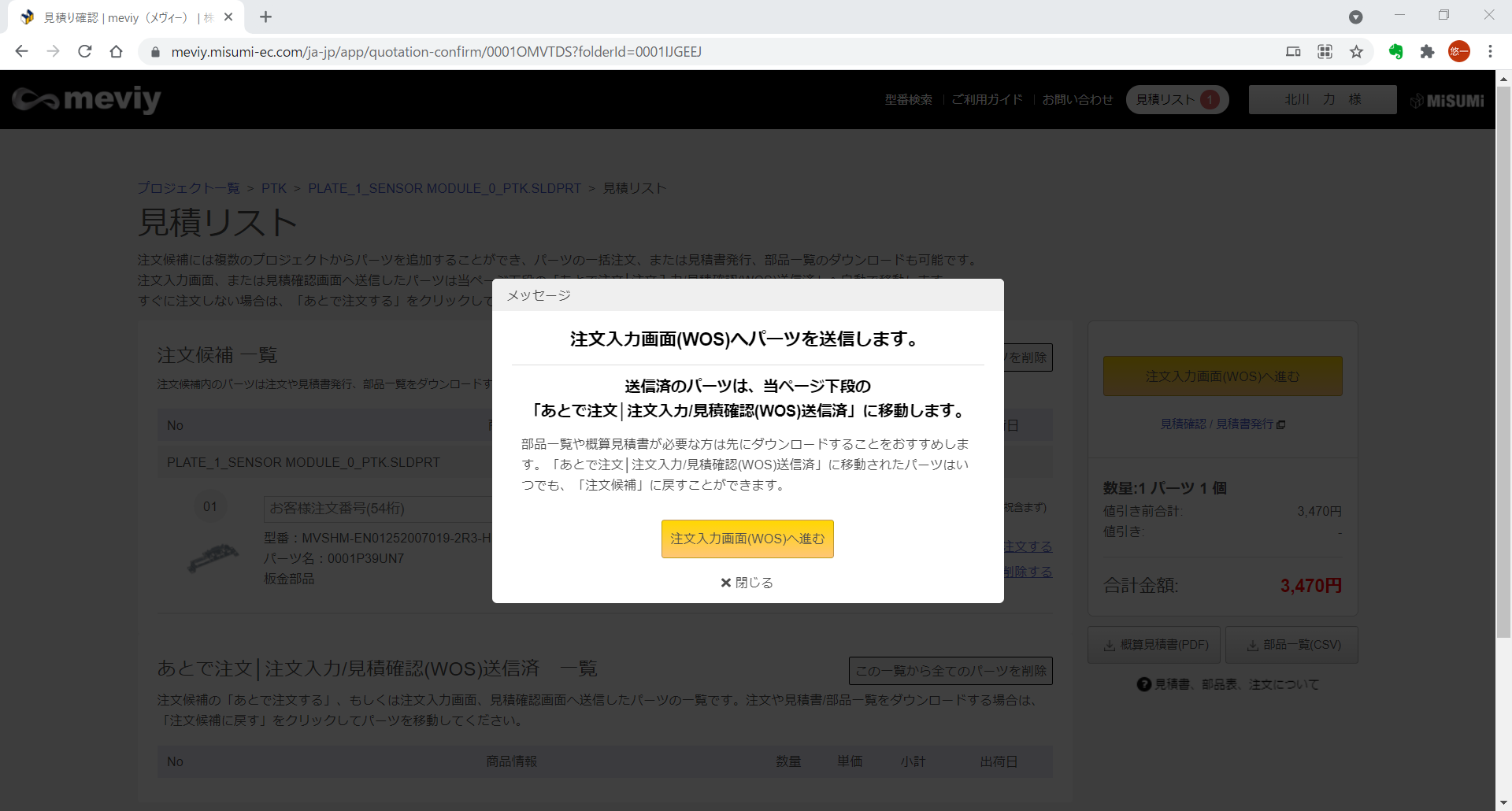Click the パーツ名：0001P39UN7 text
The width and height of the screenshot is (1512, 811).
pyautogui.click(x=334, y=558)
